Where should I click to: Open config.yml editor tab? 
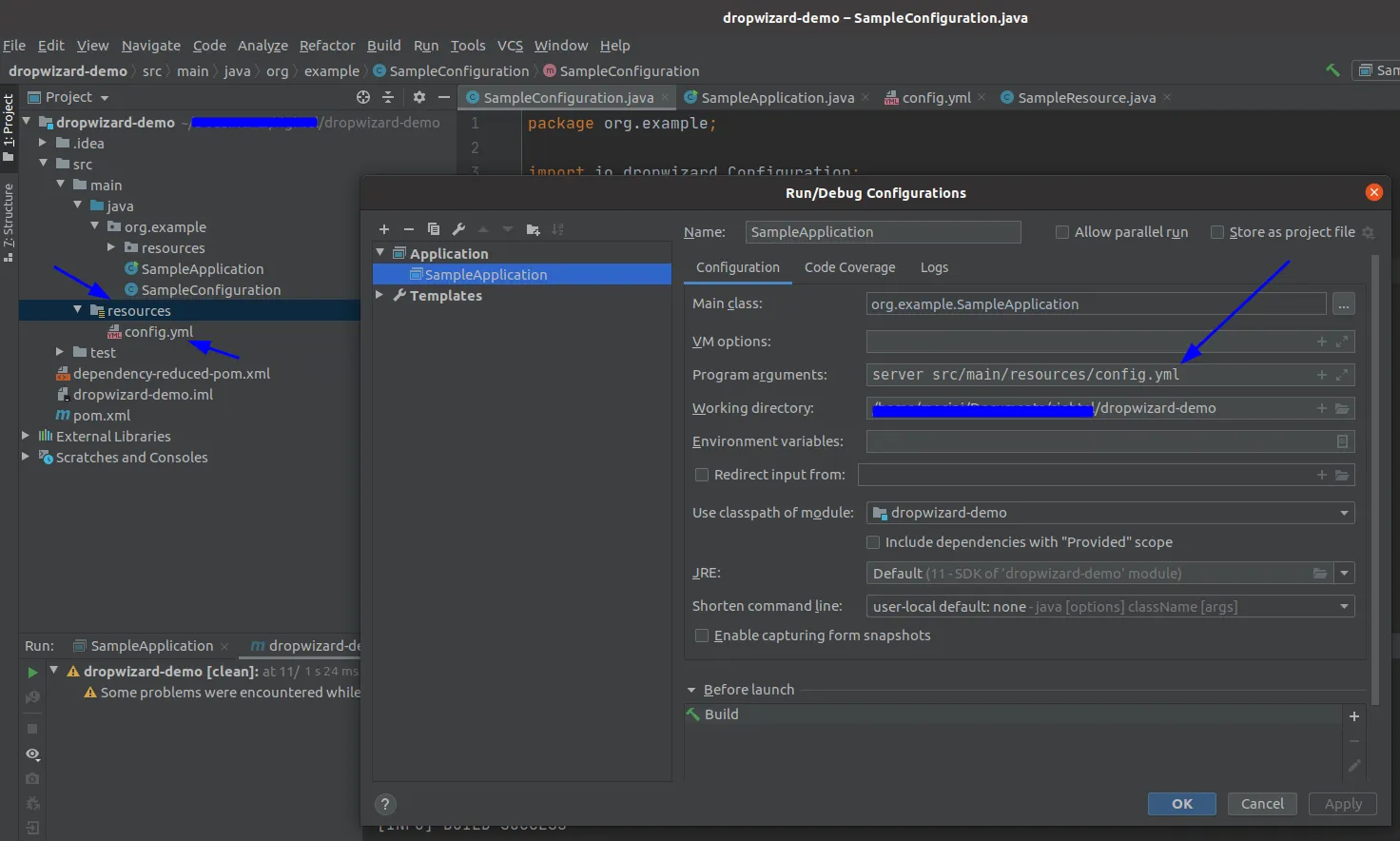pyautogui.click(x=936, y=98)
